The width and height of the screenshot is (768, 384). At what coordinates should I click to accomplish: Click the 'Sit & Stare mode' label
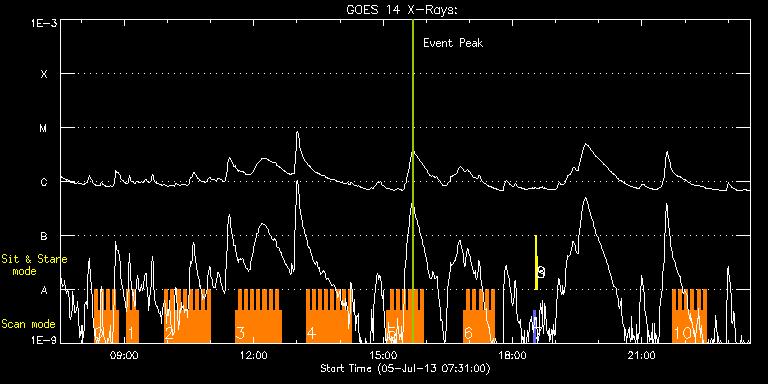pos(34,265)
